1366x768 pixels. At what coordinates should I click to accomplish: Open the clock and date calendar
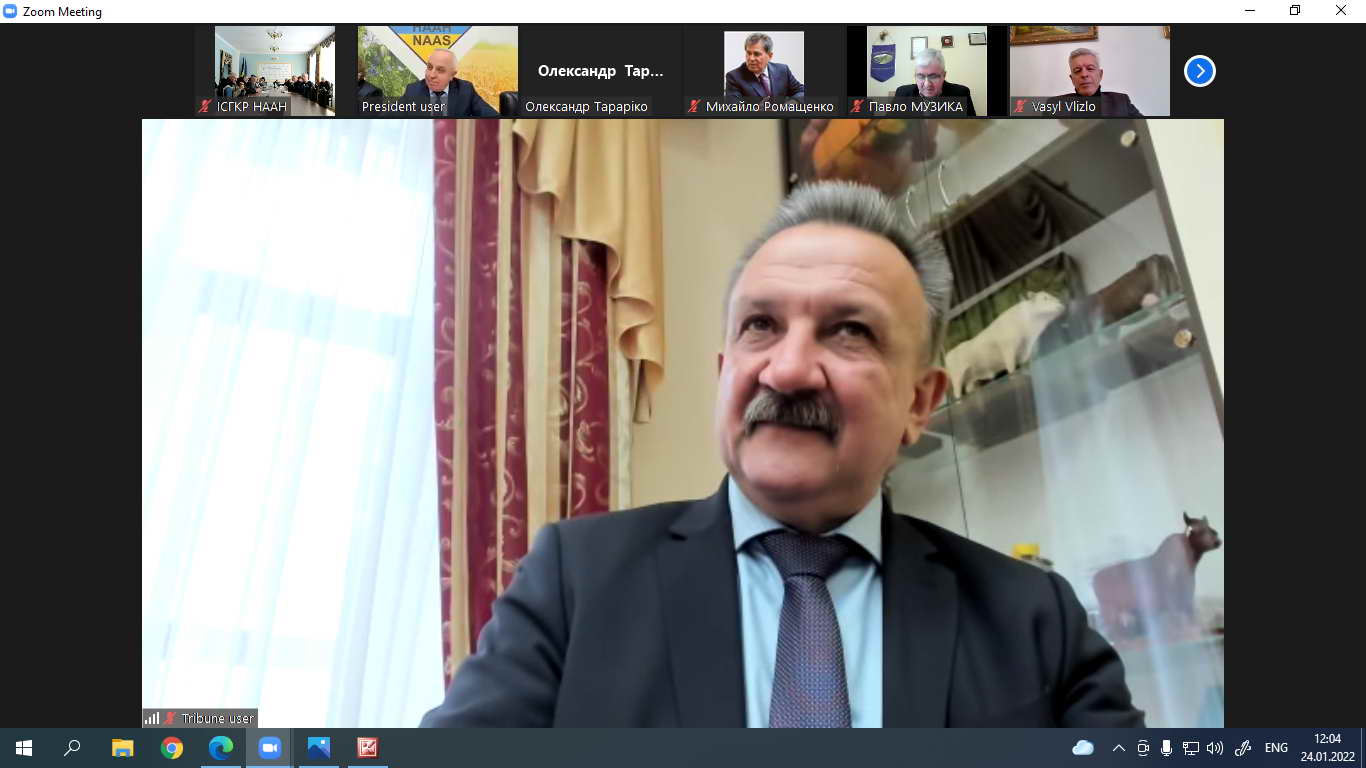(x=1327, y=748)
